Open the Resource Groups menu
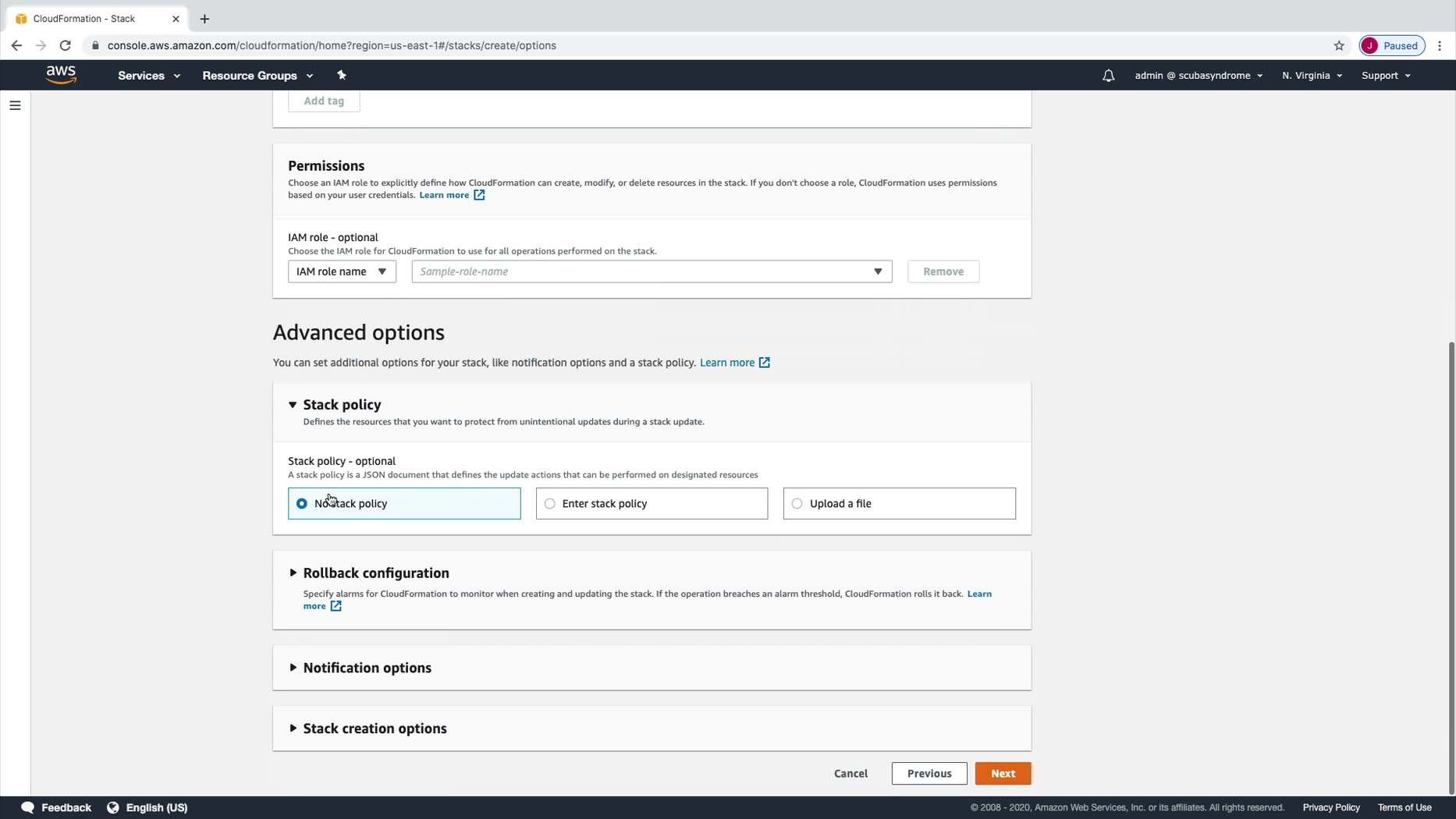The height and width of the screenshot is (819, 1456). click(x=257, y=76)
